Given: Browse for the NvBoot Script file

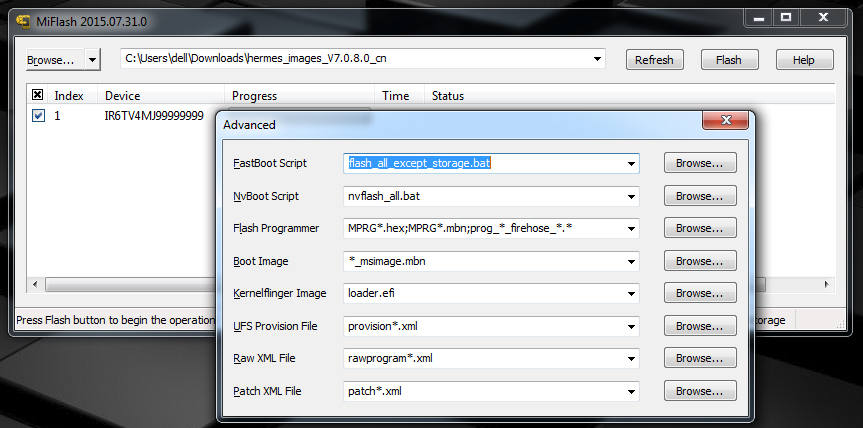Looking at the screenshot, I should pyautogui.click(x=700, y=196).
